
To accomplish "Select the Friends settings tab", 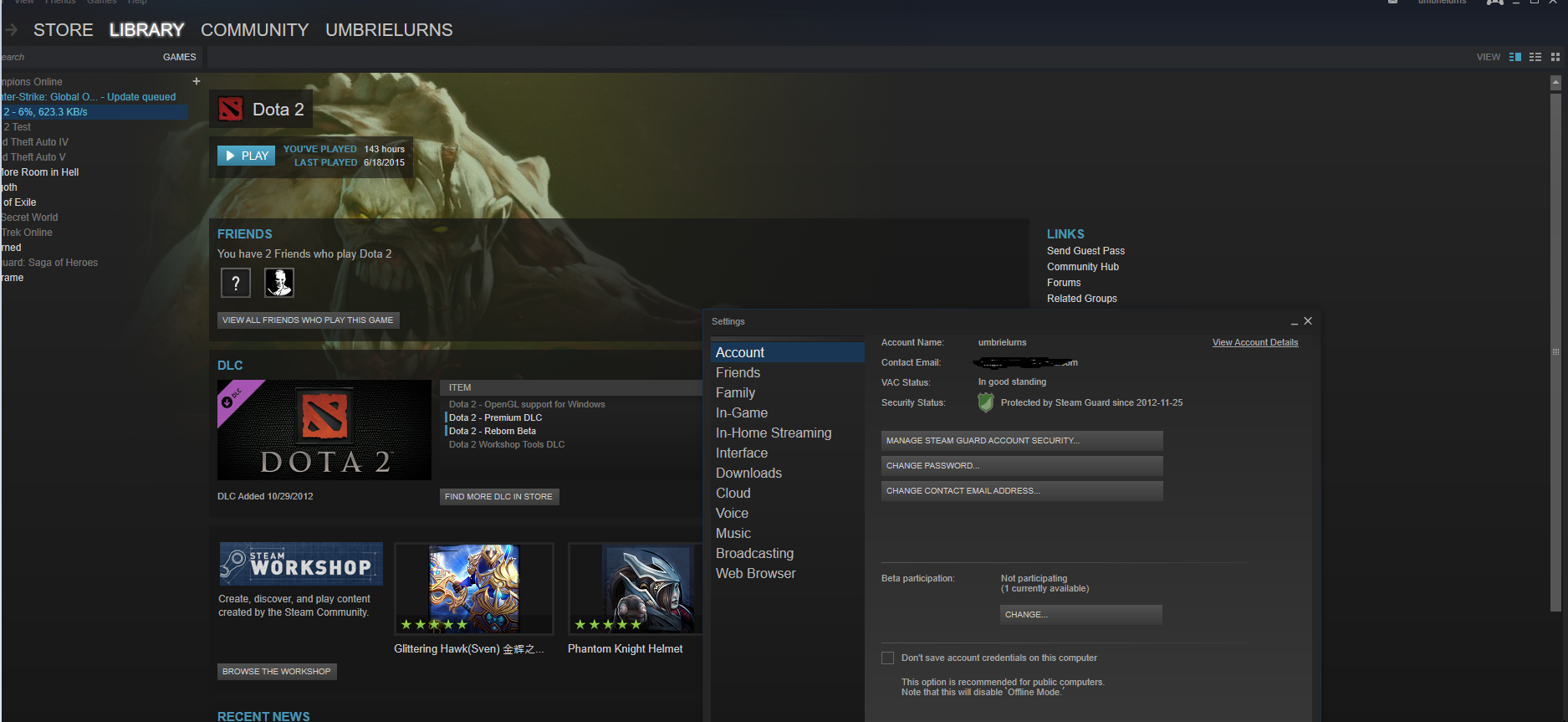I will point(788,372).
